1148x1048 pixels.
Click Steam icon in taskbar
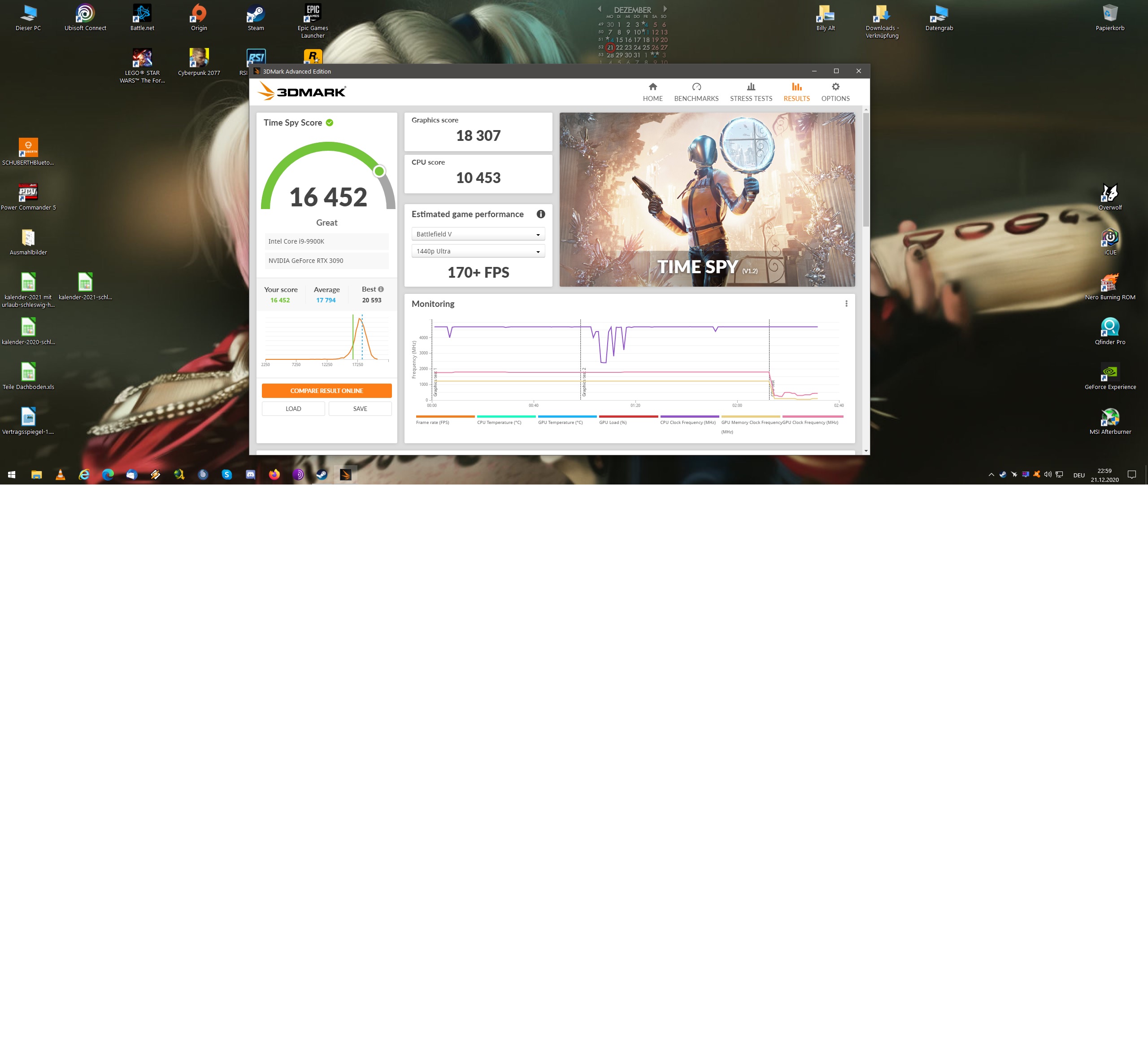pos(322,475)
